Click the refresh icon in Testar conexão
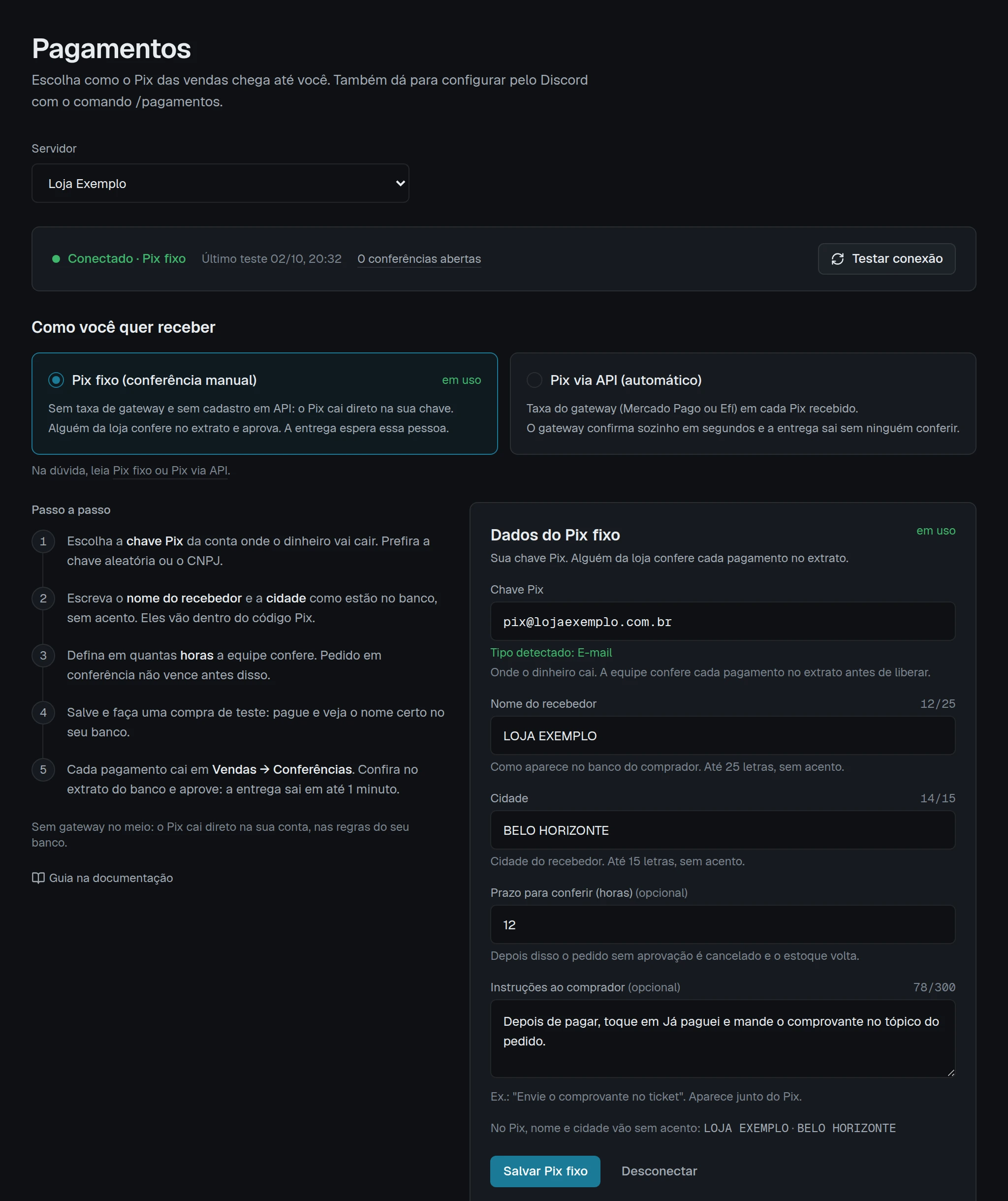The image size is (1008, 1201). pyautogui.click(x=837, y=259)
